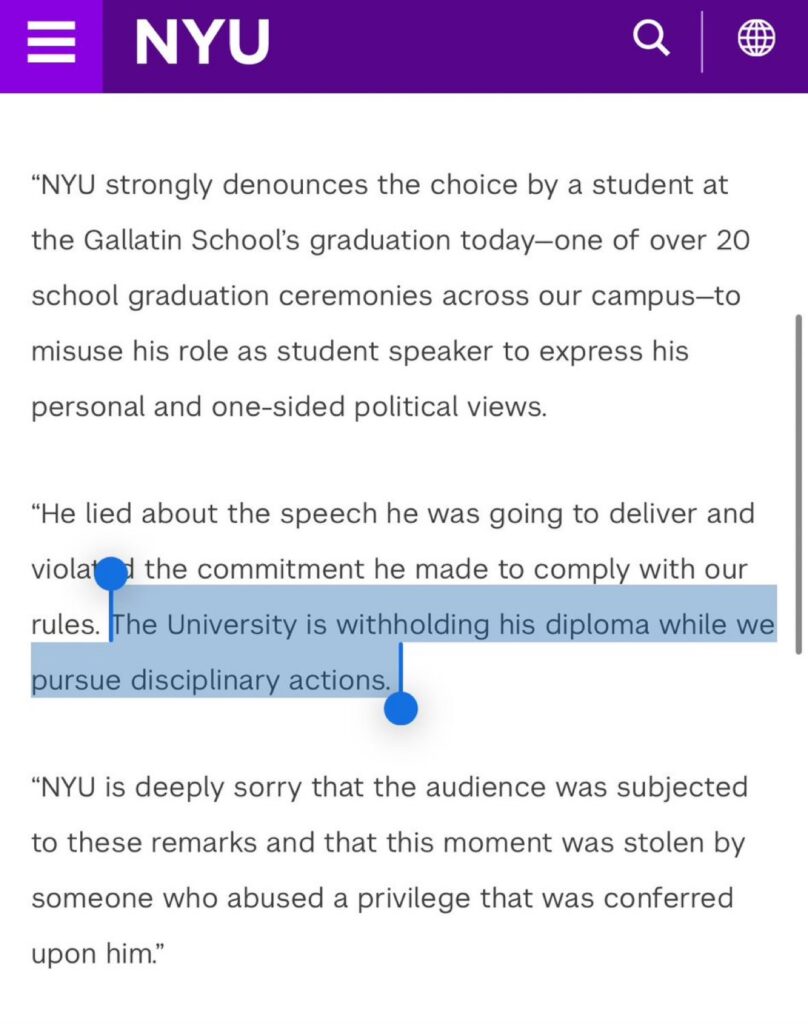This screenshot has height=1024, width=808.
Task: Select the NYU home tab in the header
Action: 203,42
